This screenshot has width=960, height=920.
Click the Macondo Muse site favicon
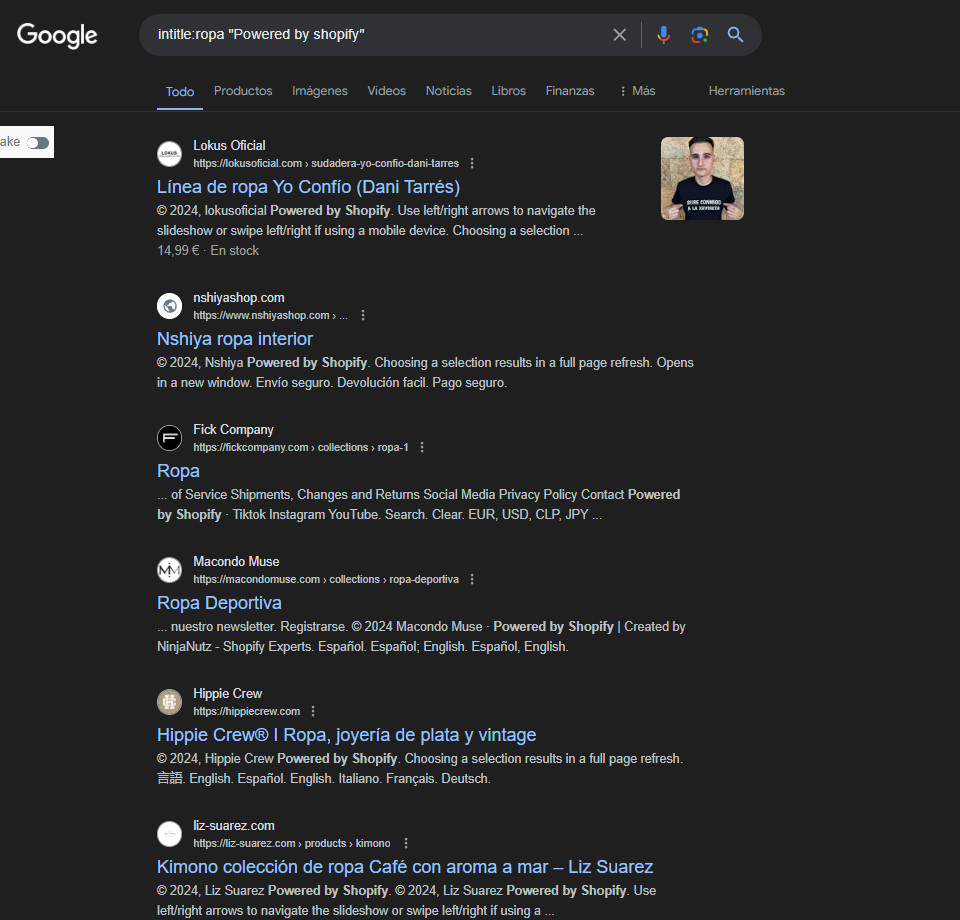click(x=169, y=570)
